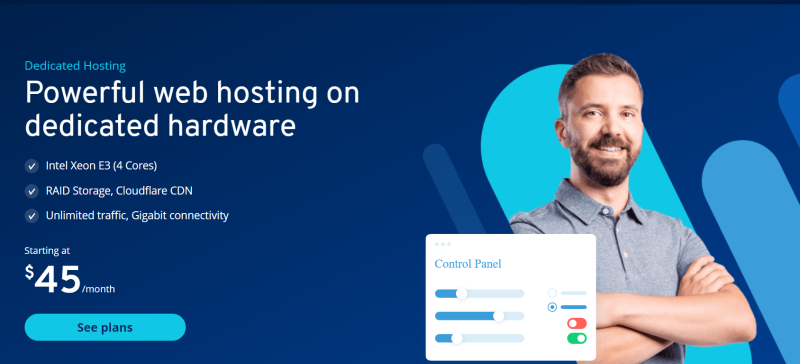Click the See plans button

point(105,327)
